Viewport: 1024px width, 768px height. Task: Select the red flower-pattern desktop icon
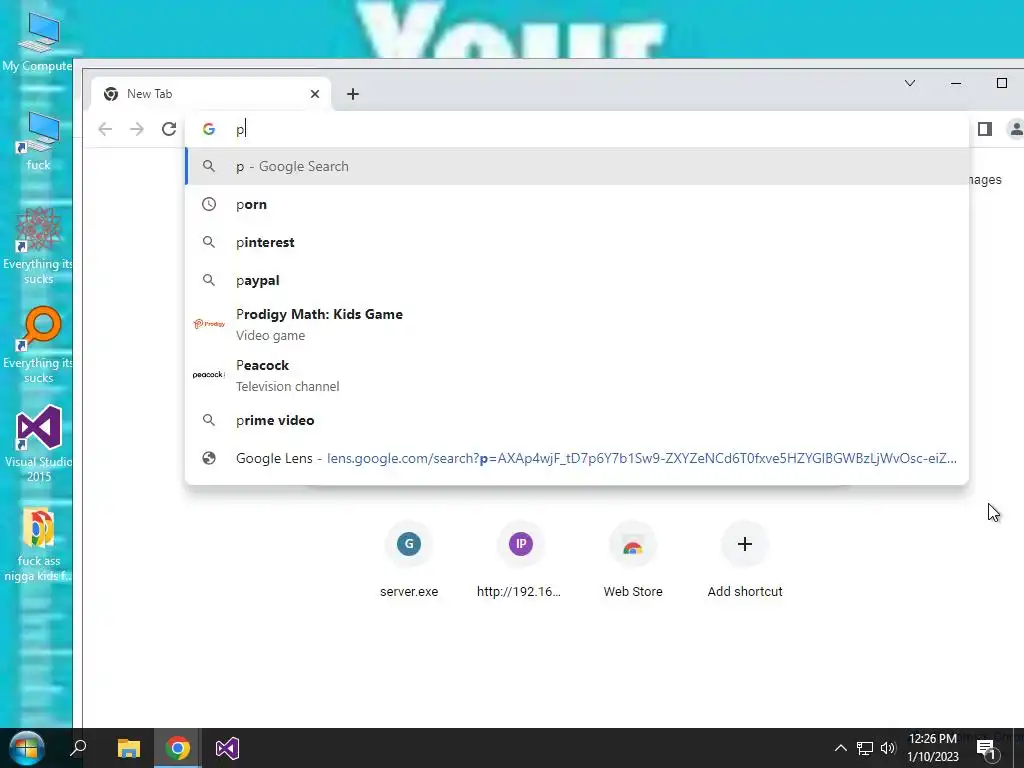click(x=38, y=246)
